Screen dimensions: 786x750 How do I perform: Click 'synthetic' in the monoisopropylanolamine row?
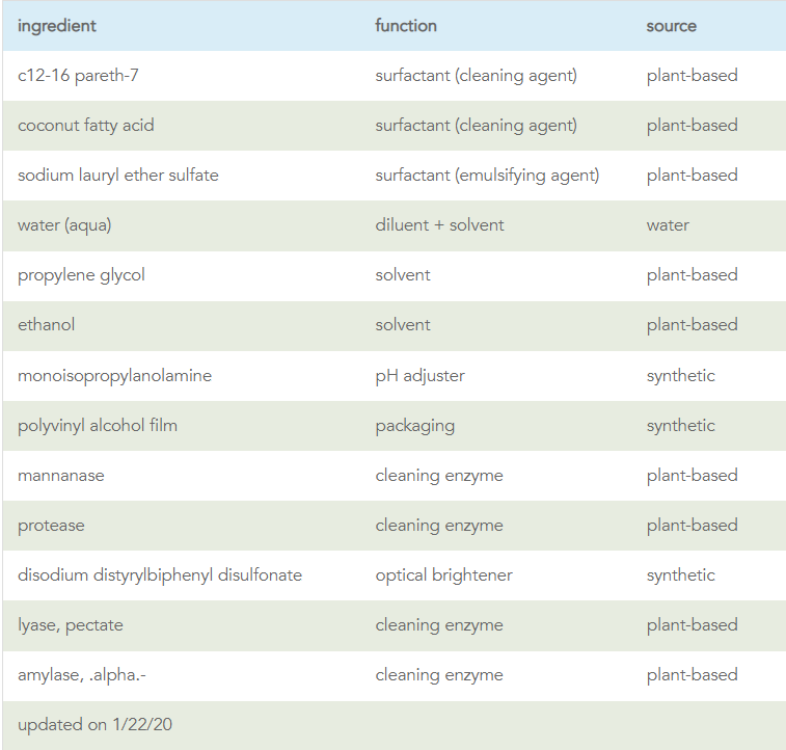click(680, 376)
